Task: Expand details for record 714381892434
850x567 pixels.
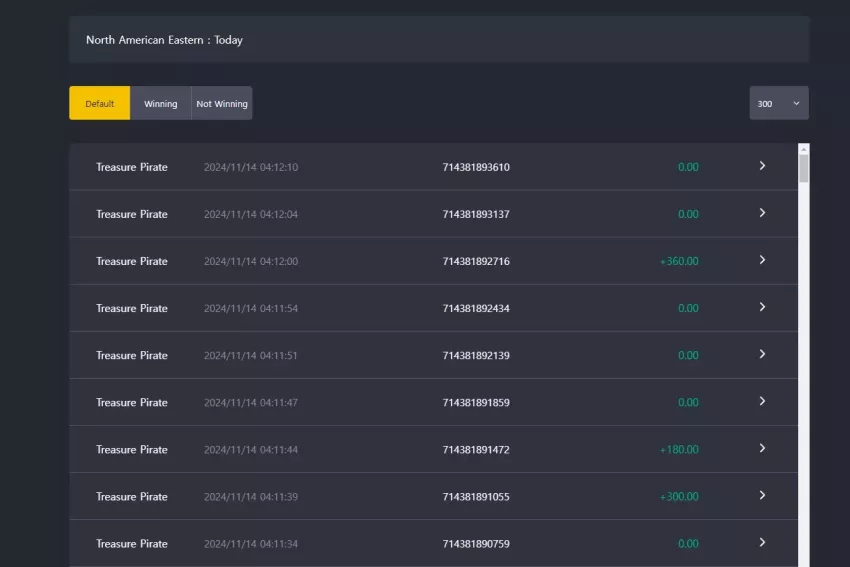Action: tap(762, 307)
